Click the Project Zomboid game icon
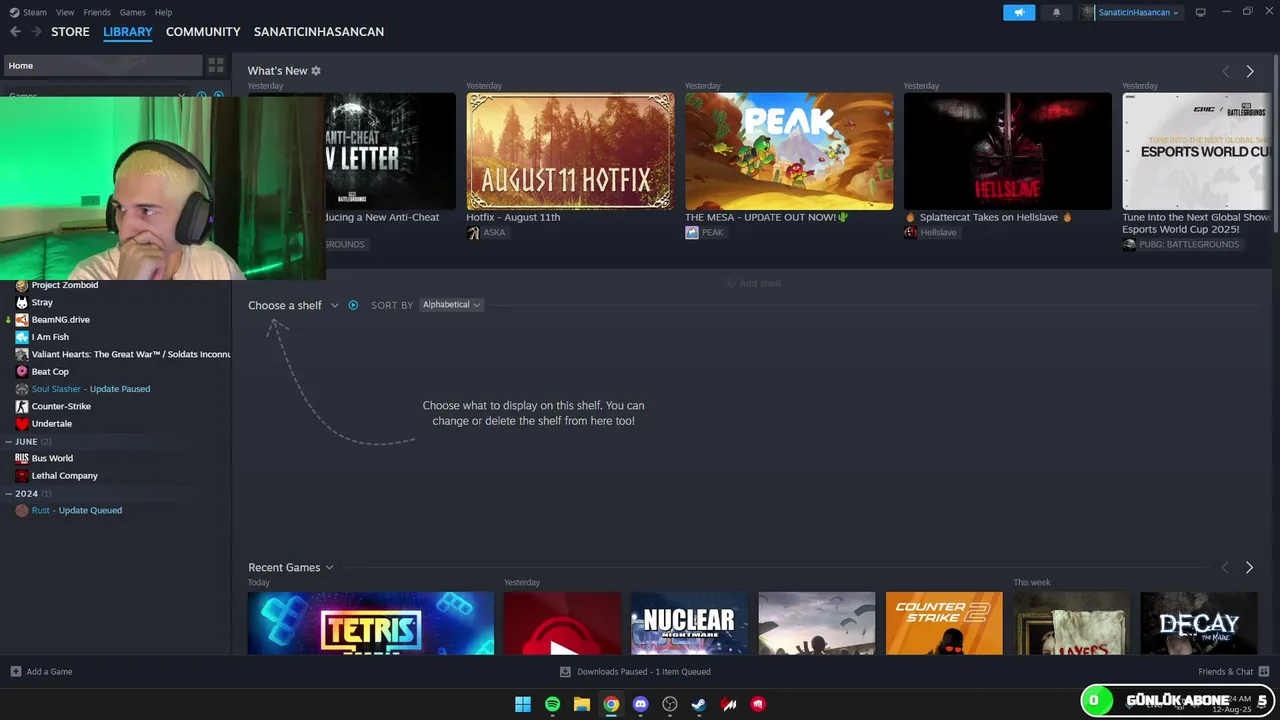 (22, 285)
